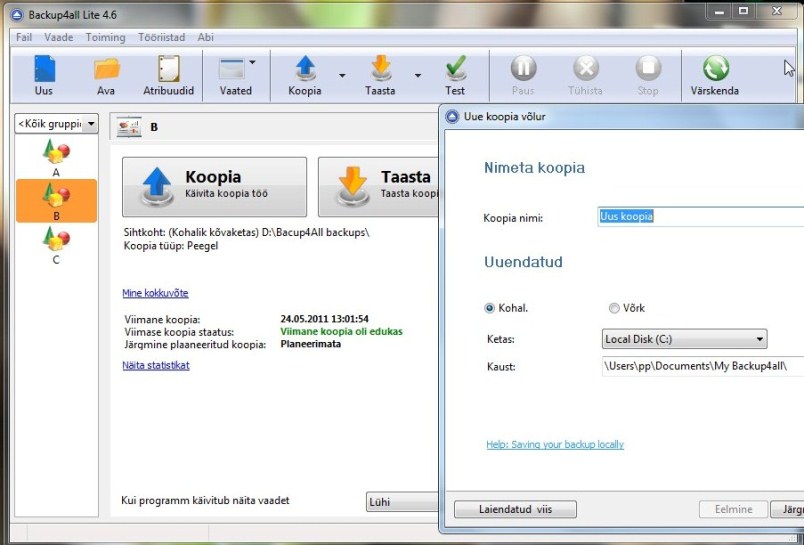Click the Uuendatud heading in wizard

[x=523, y=262]
